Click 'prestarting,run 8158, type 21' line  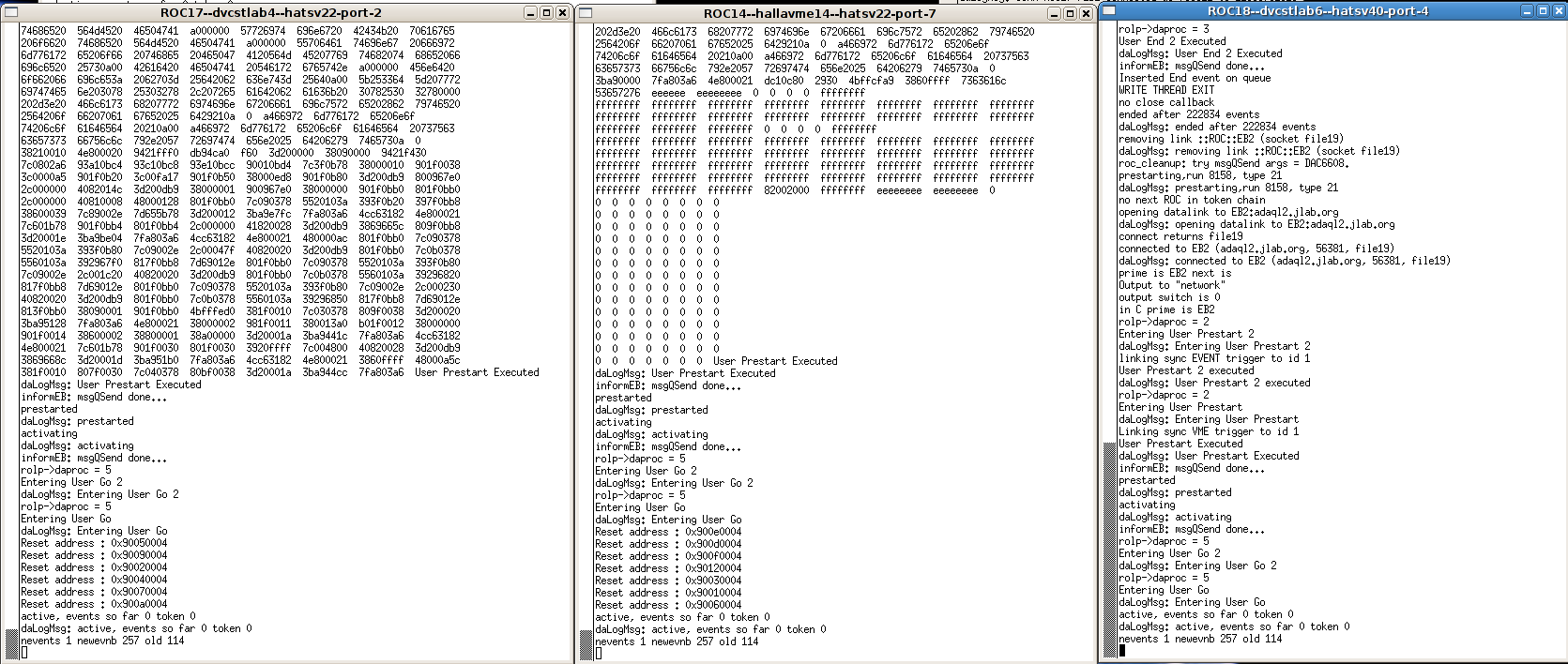tap(1200, 175)
